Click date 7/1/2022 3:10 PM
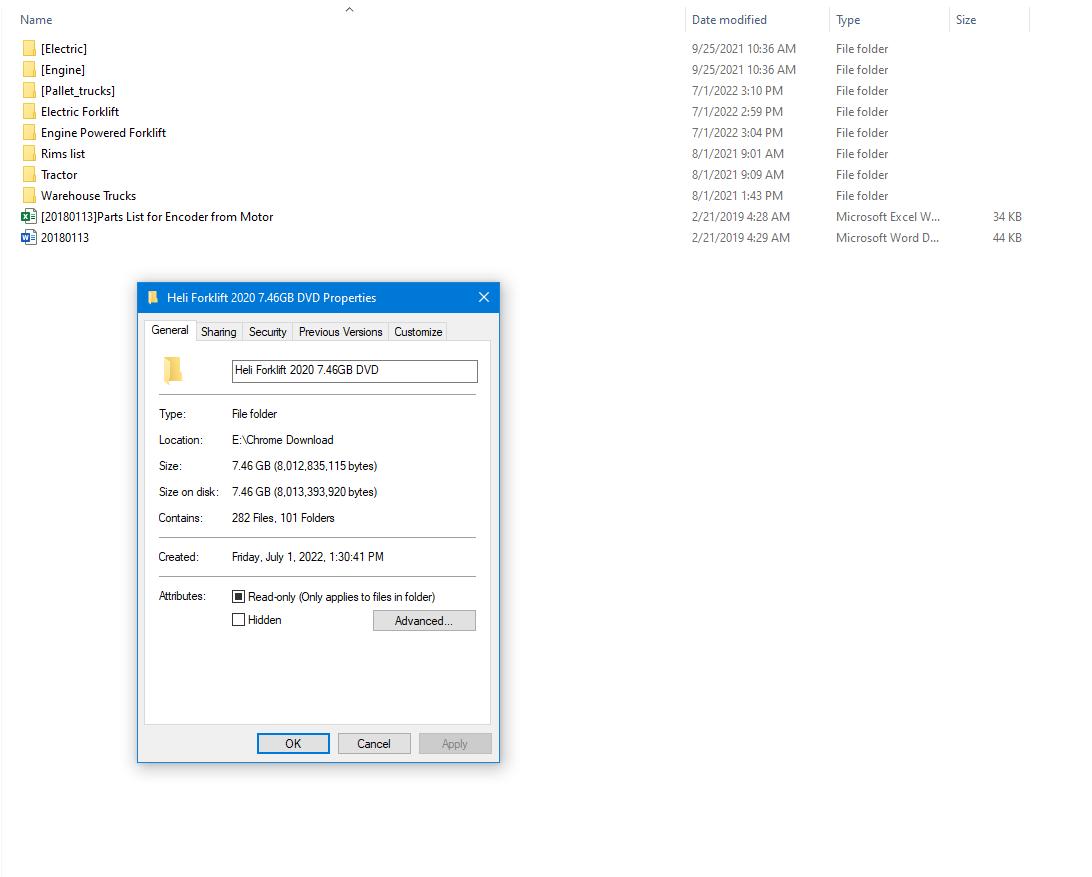1092x877 pixels. click(737, 91)
